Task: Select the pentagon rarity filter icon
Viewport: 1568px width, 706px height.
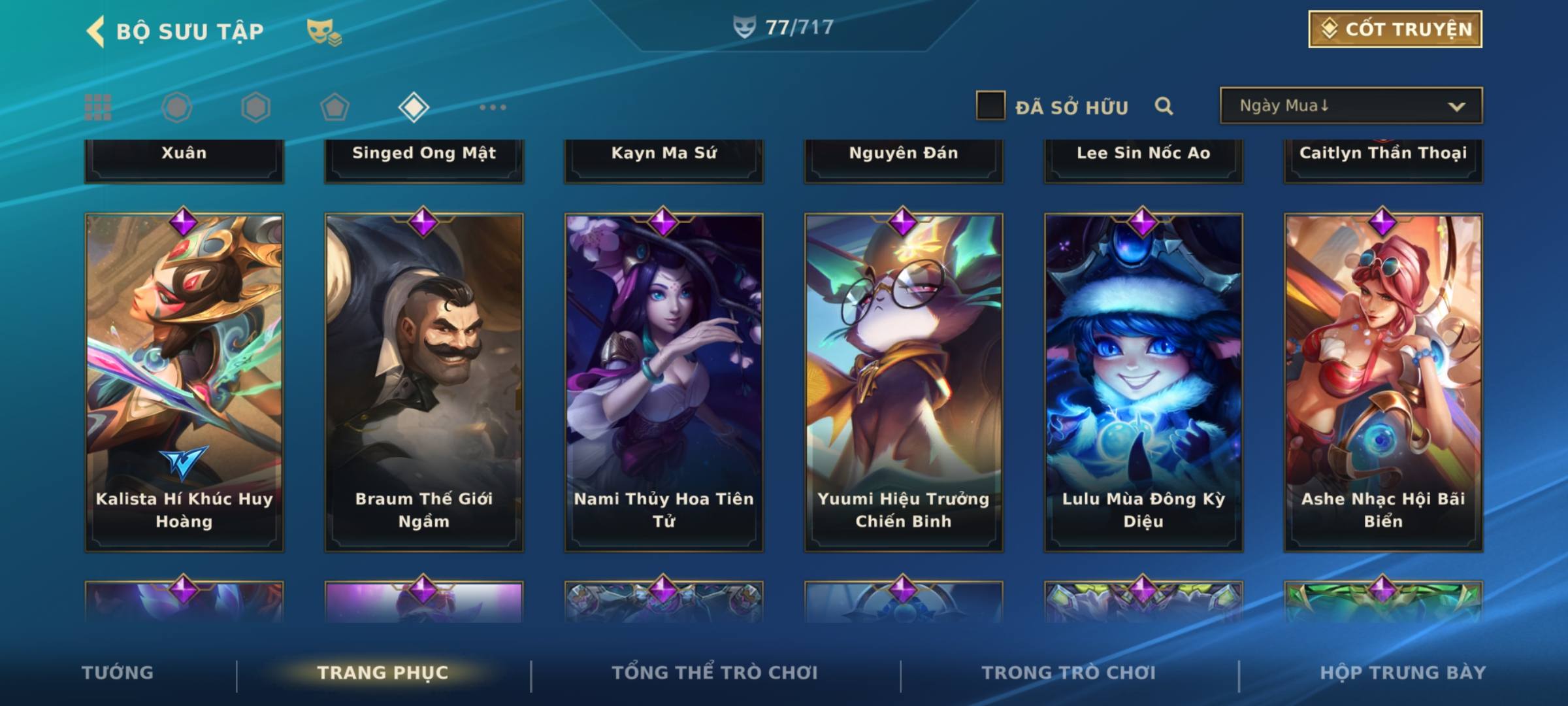Action: point(335,107)
